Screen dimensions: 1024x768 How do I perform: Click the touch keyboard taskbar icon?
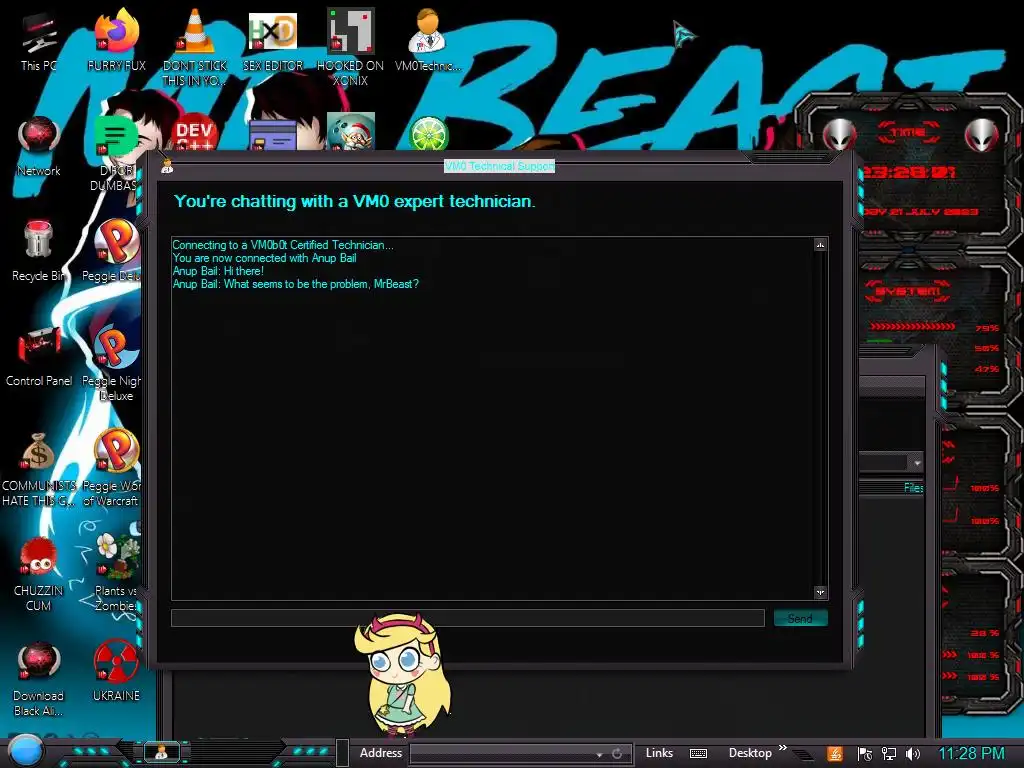pyautogui.click(x=698, y=754)
